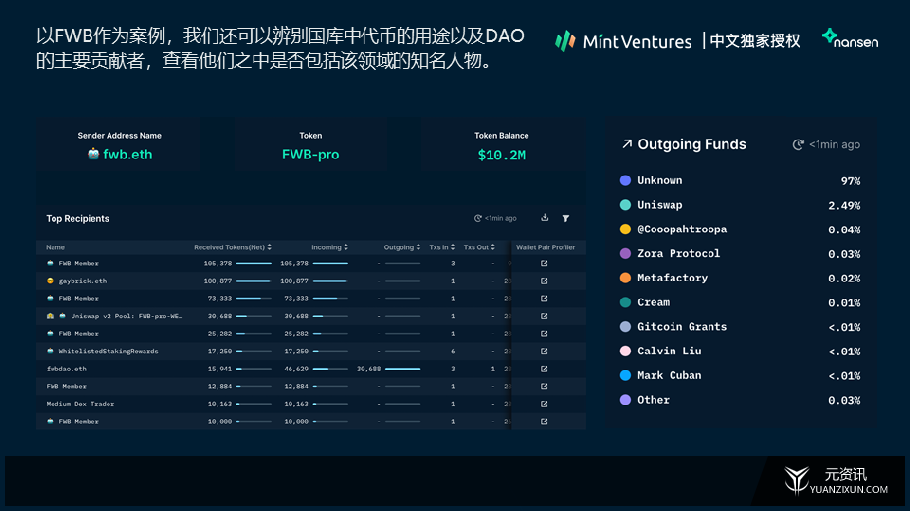Open Wallet Profiler for gayprick.eth row

pyautogui.click(x=544, y=281)
